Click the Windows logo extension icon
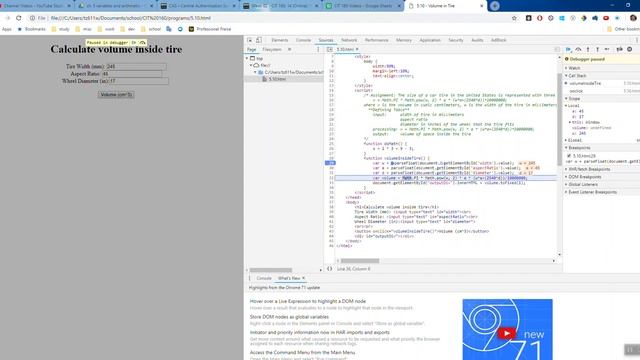Screen dimensions: 640x360 [x=562, y=18]
